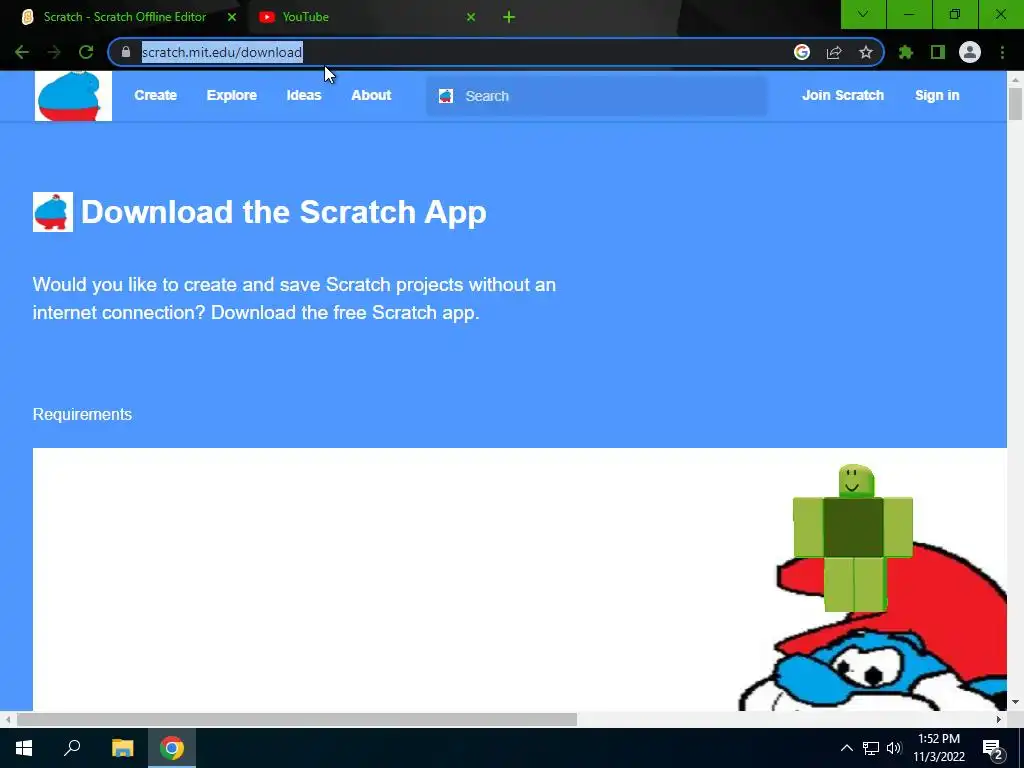The height and width of the screenshot is (768, 1024).
Task: Click the vertical scrollbar thumb
Action: [1015, 103]
